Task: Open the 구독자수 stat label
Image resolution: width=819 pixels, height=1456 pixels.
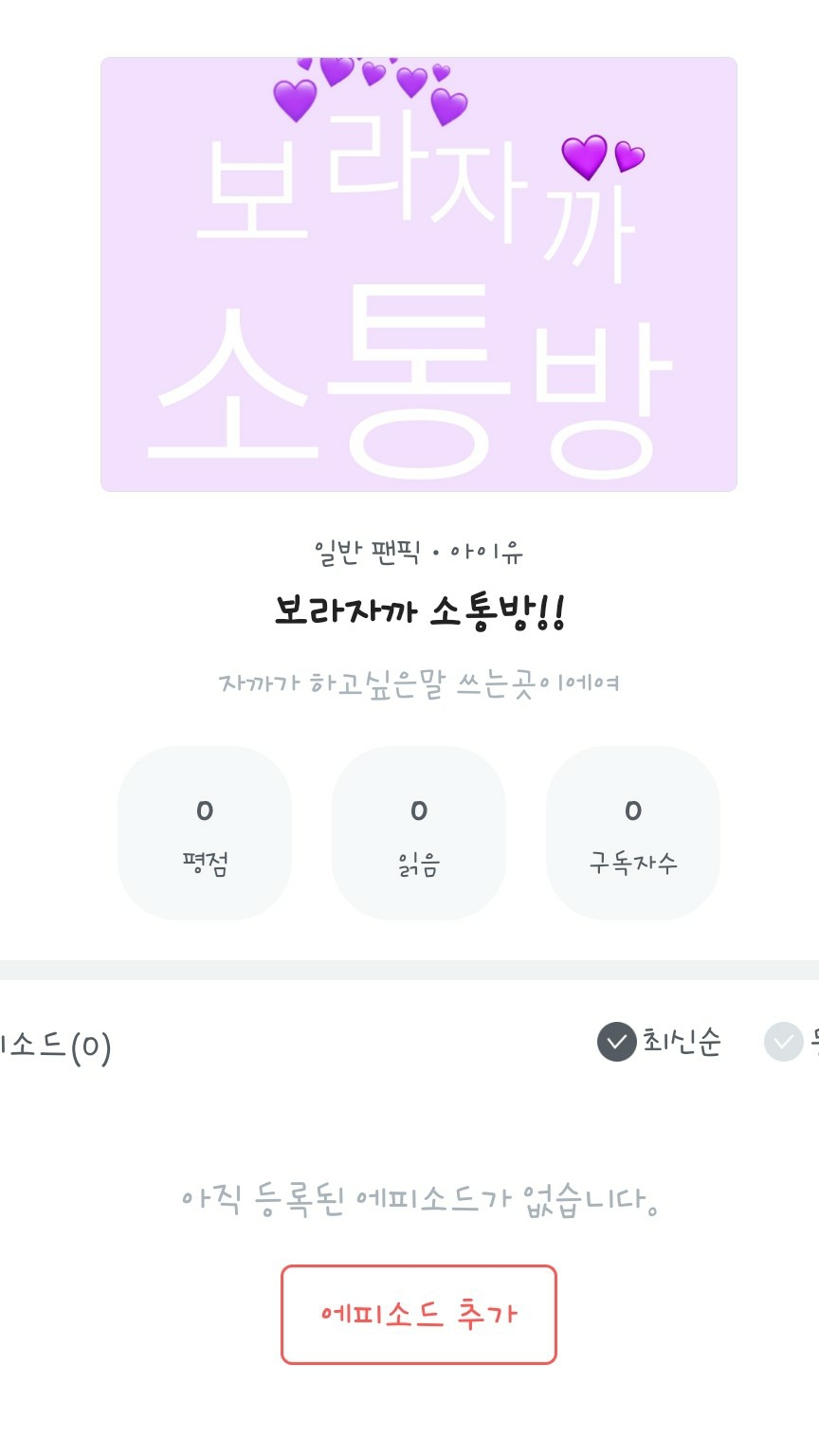Action: pyautogui.click(x=632, y=864)
